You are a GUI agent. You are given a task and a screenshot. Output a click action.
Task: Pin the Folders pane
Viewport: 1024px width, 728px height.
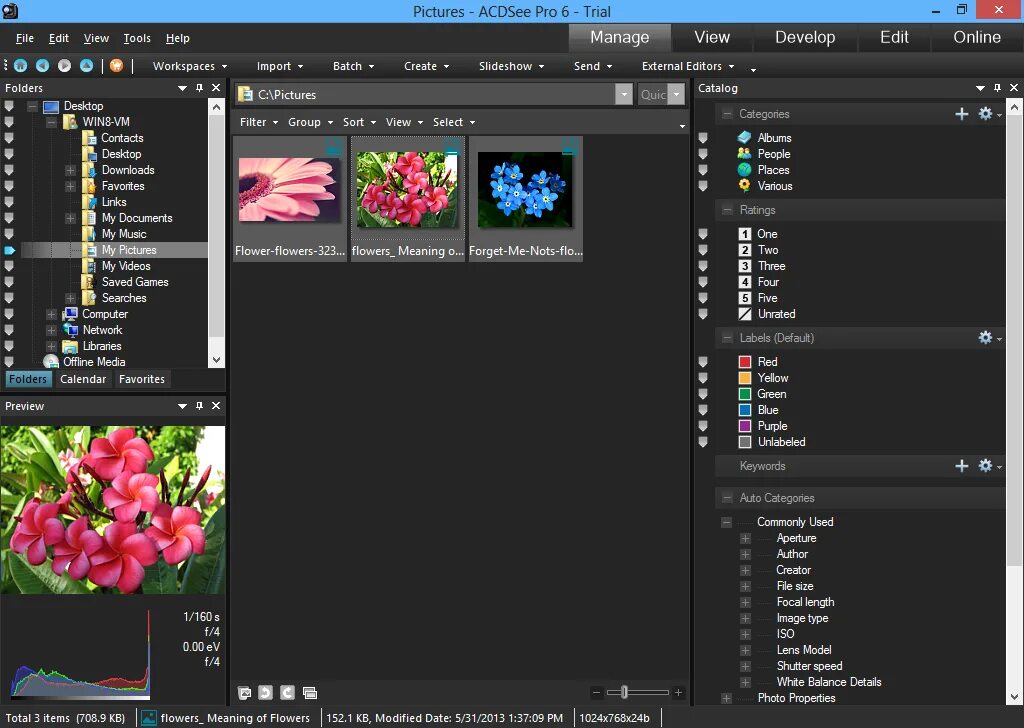tap(200, 87)
